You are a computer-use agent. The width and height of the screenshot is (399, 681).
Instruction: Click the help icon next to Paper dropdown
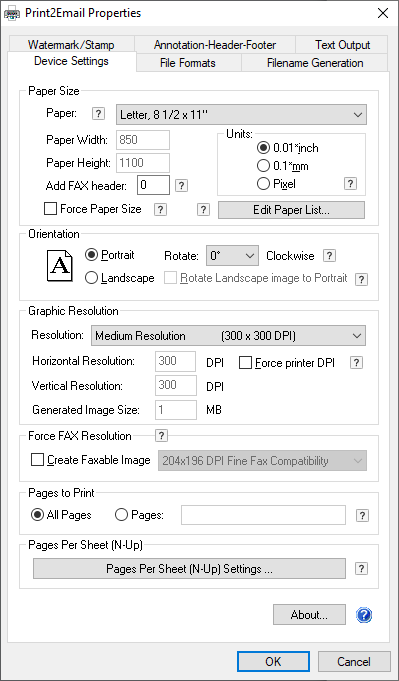(99, 114)
